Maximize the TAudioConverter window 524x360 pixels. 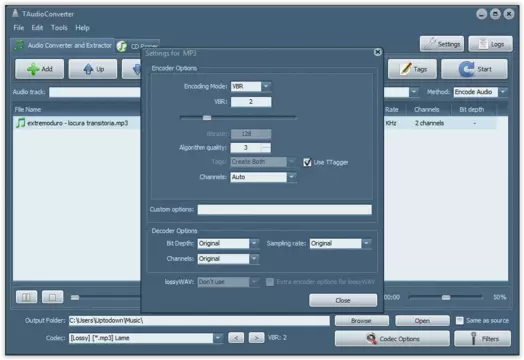coord(495,14)
